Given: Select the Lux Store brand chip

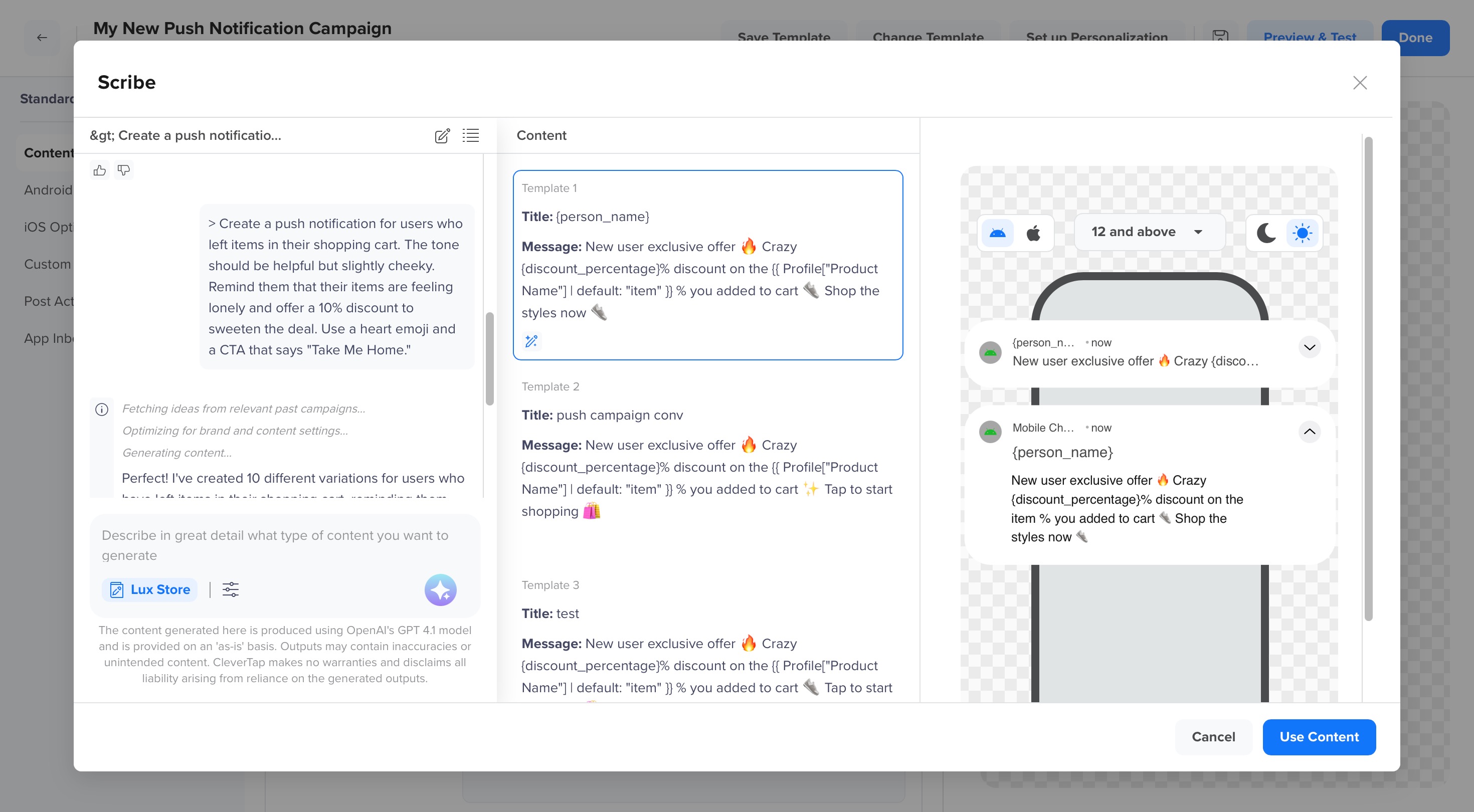Looking at the screenshot, I should point(149,589).
